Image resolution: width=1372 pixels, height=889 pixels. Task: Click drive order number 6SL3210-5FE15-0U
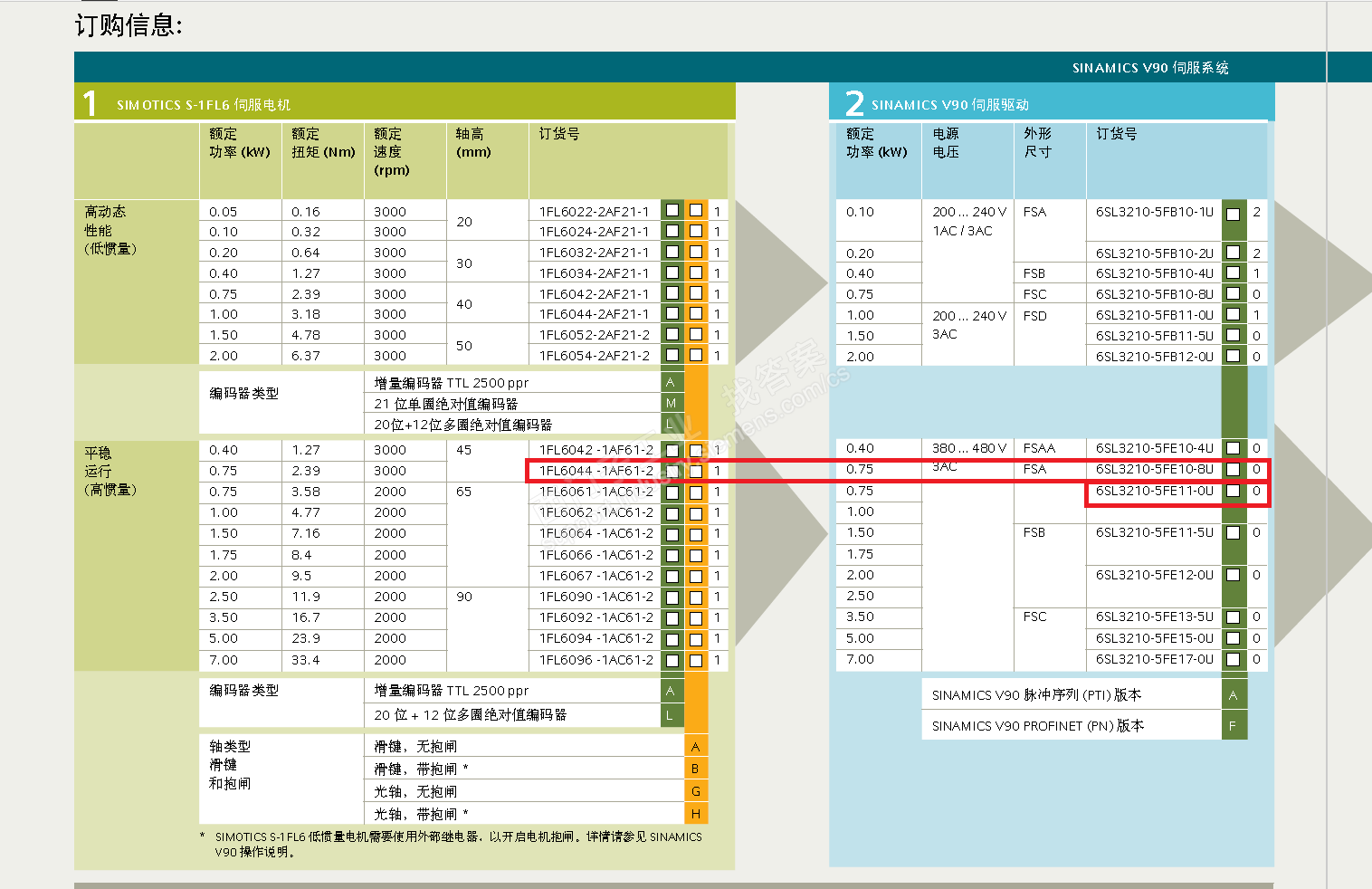(1155, 638)
